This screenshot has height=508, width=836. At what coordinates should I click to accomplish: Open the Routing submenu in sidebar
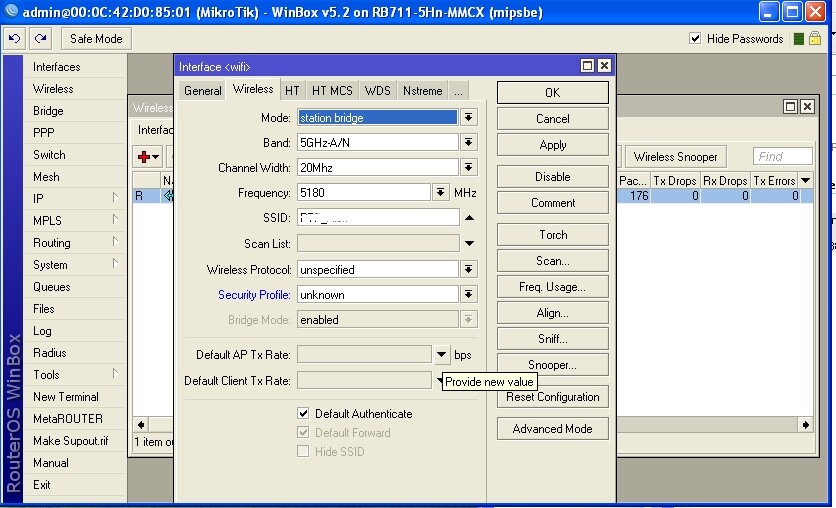click(75, 243)
